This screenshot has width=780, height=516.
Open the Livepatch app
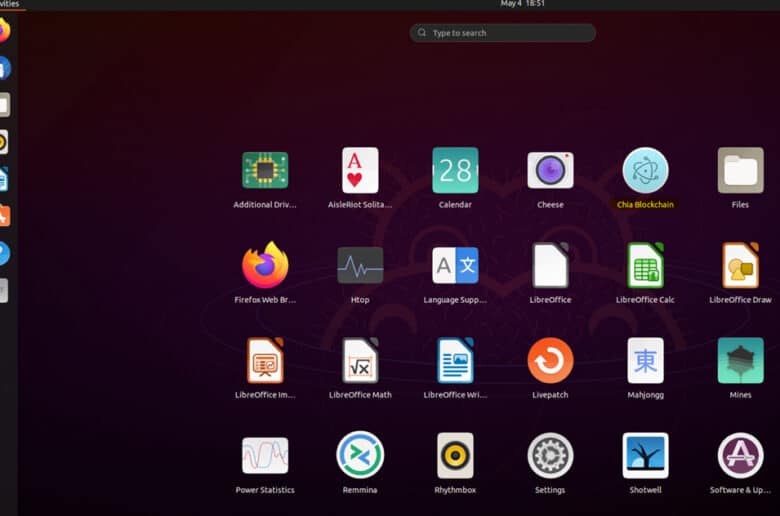pos(550,360)
